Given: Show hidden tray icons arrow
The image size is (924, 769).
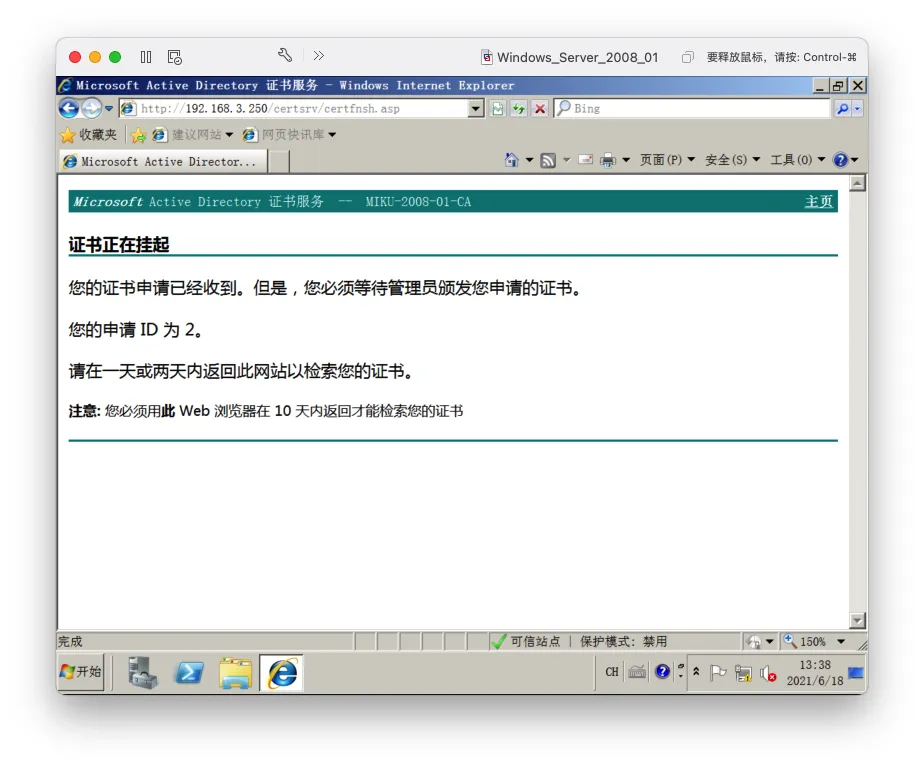Looking at the screenshot, I should pos(696,672).
